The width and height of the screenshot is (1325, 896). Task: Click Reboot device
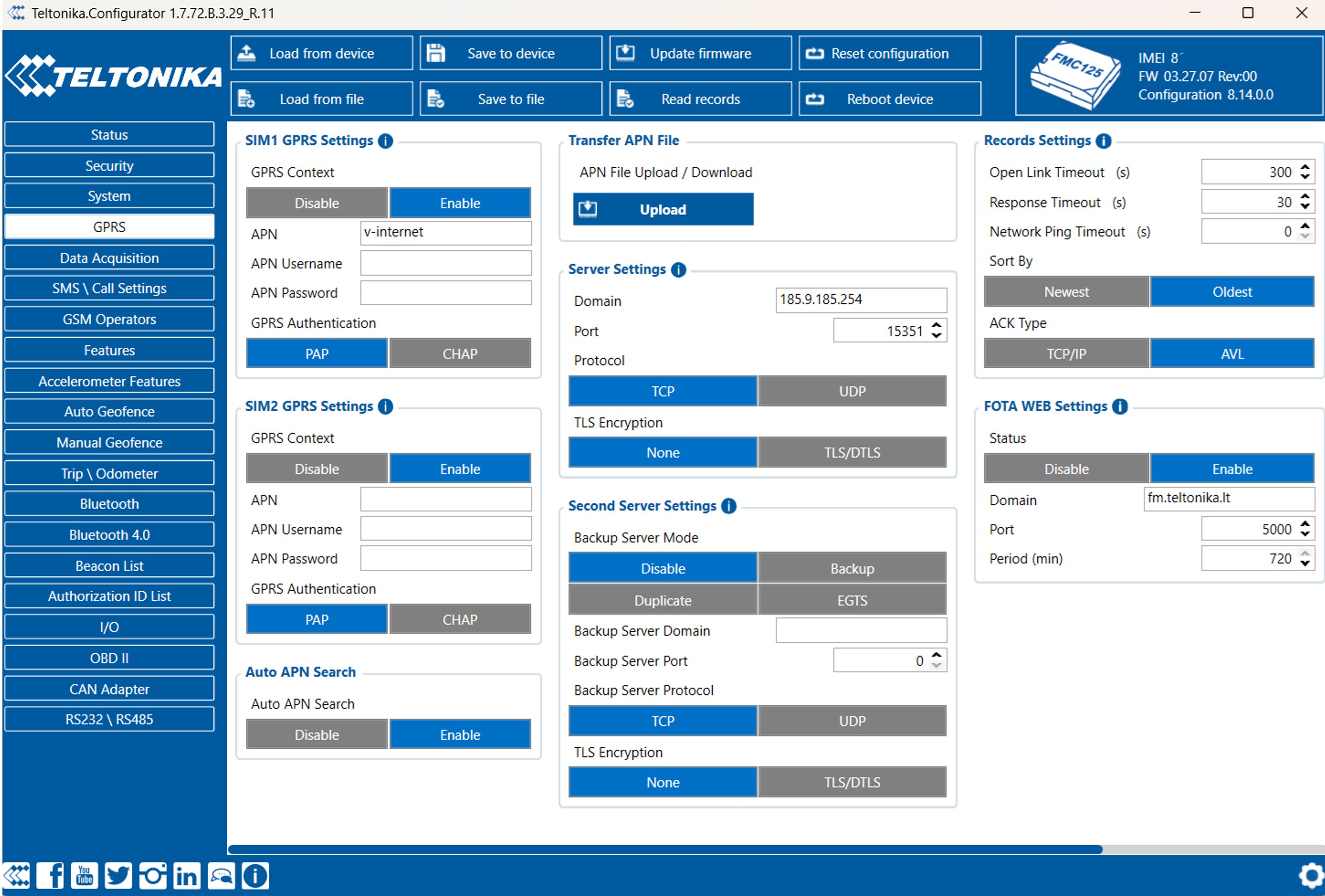890,99
